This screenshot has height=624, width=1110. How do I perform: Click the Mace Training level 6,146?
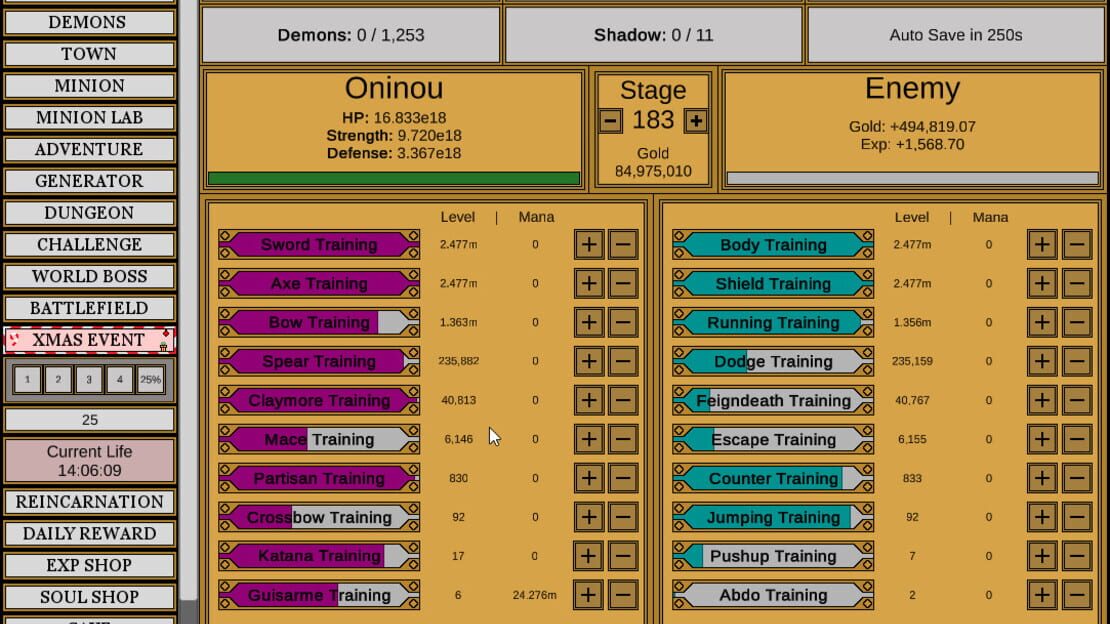coord(458,439)
